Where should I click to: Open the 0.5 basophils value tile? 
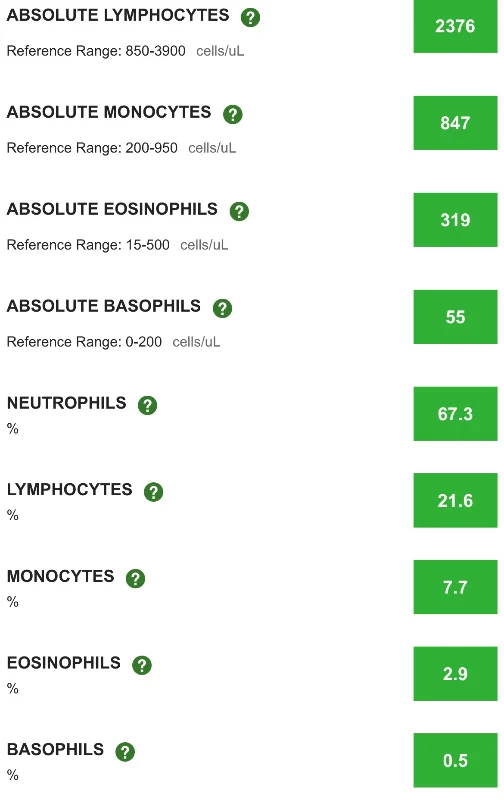(455, 760)
